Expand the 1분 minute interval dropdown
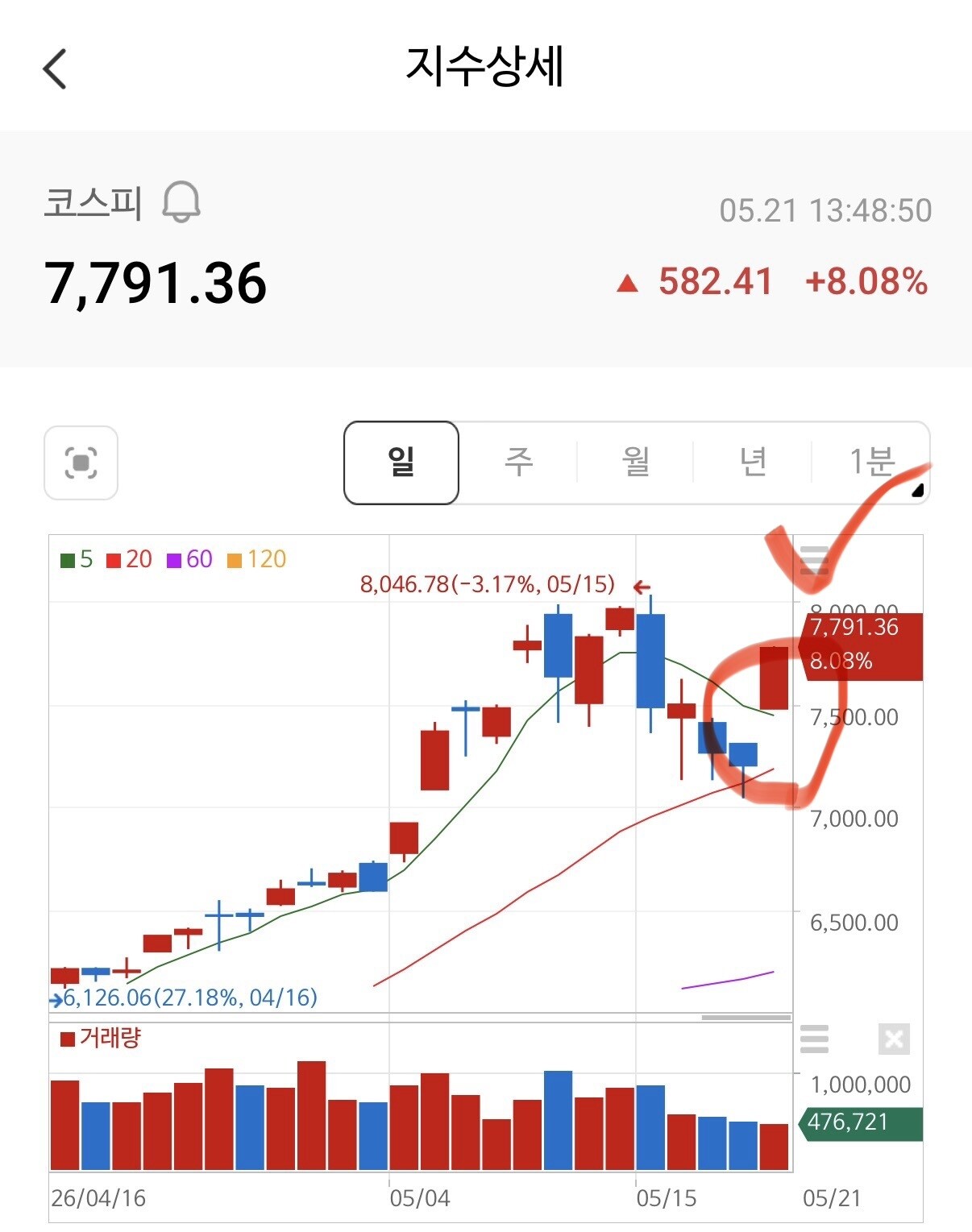Screen dimensions: 972x1232 tap(871, 463)
